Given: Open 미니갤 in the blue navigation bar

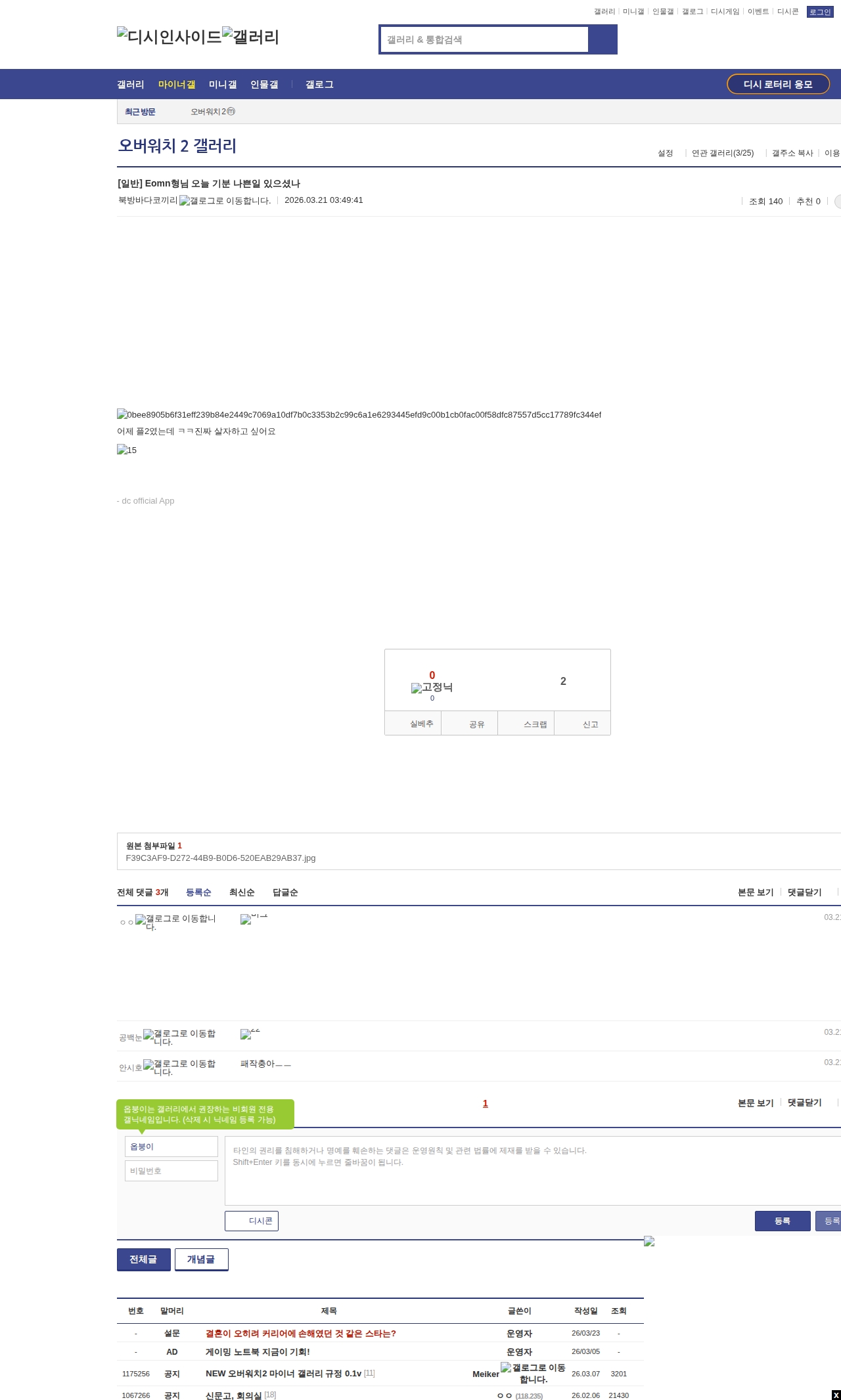Looking at the screenshot, I should 223,84.
